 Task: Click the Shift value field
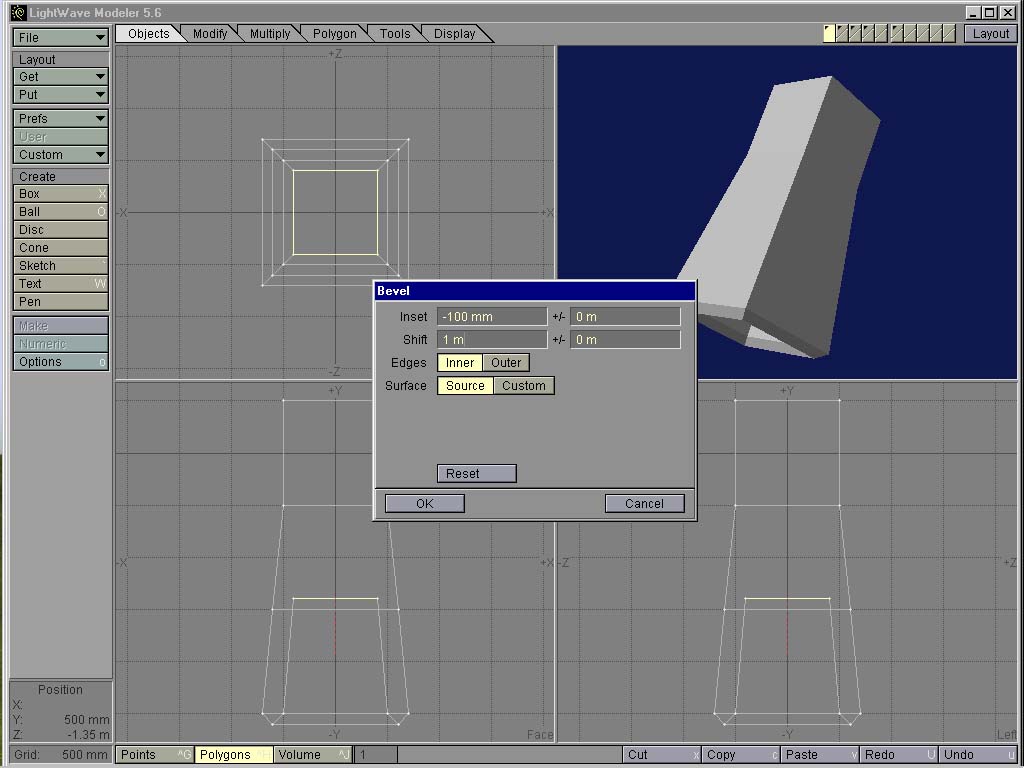[492, 340]
